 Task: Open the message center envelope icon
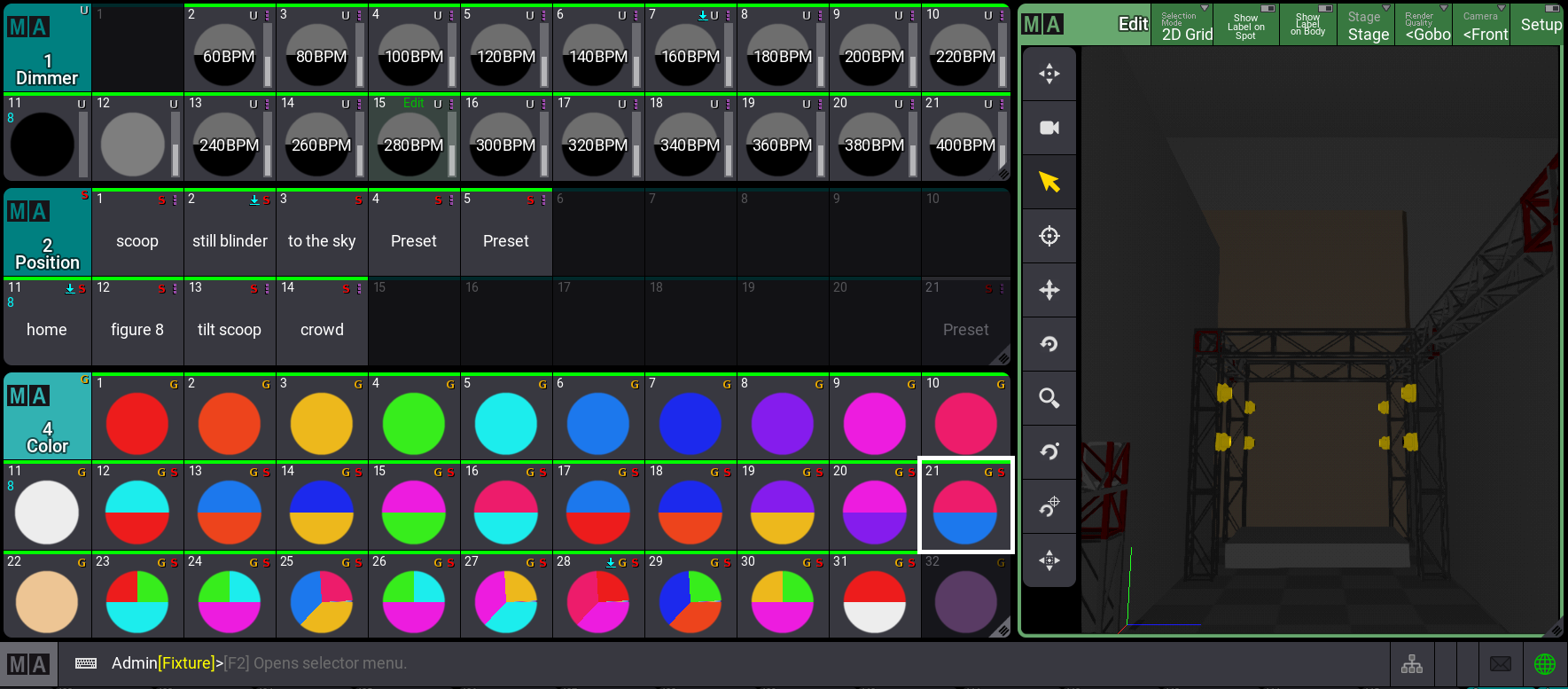click(x=1501, y=663)
